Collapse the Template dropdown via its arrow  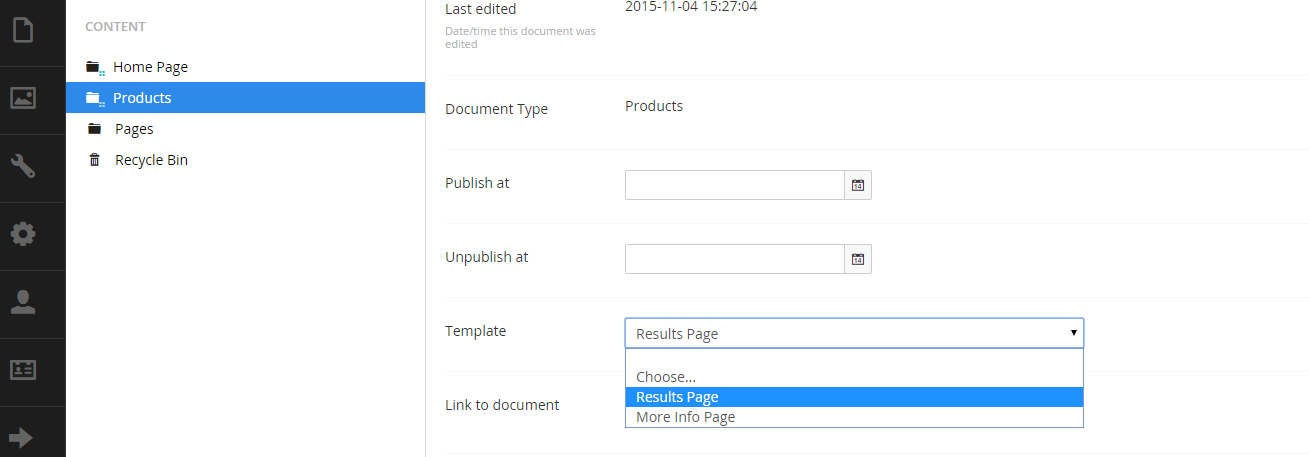[x=1073, y=333]
